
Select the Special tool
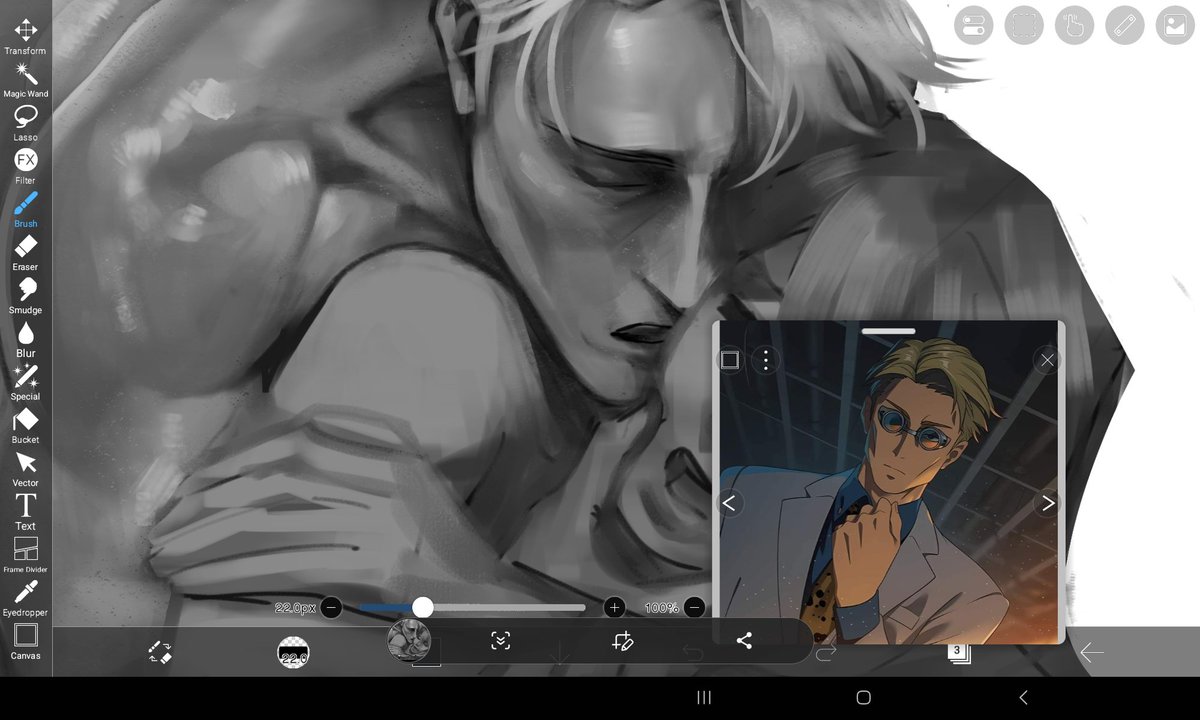pyautogui.click(x=25, y=382)
